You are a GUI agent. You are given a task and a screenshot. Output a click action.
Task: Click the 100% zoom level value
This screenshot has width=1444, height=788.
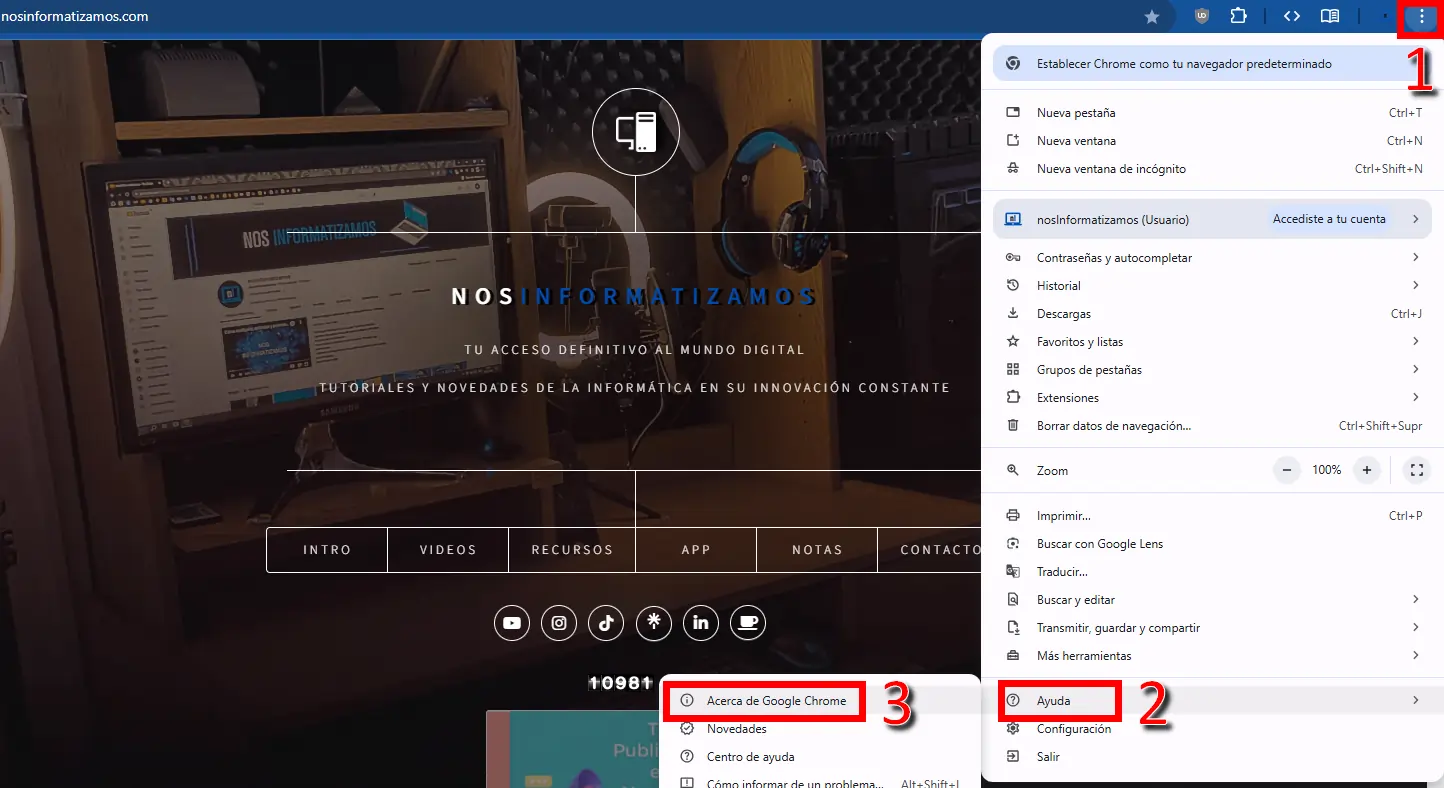coord(1326,470)
